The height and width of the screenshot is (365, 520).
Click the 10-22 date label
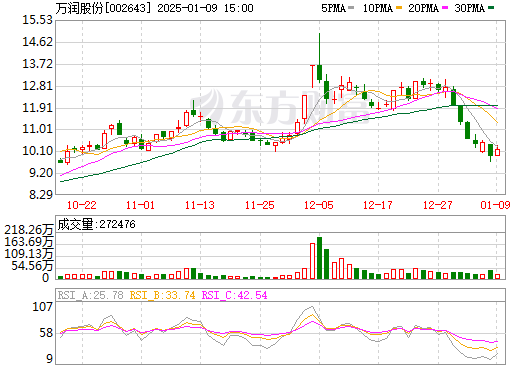coord(82,205)
